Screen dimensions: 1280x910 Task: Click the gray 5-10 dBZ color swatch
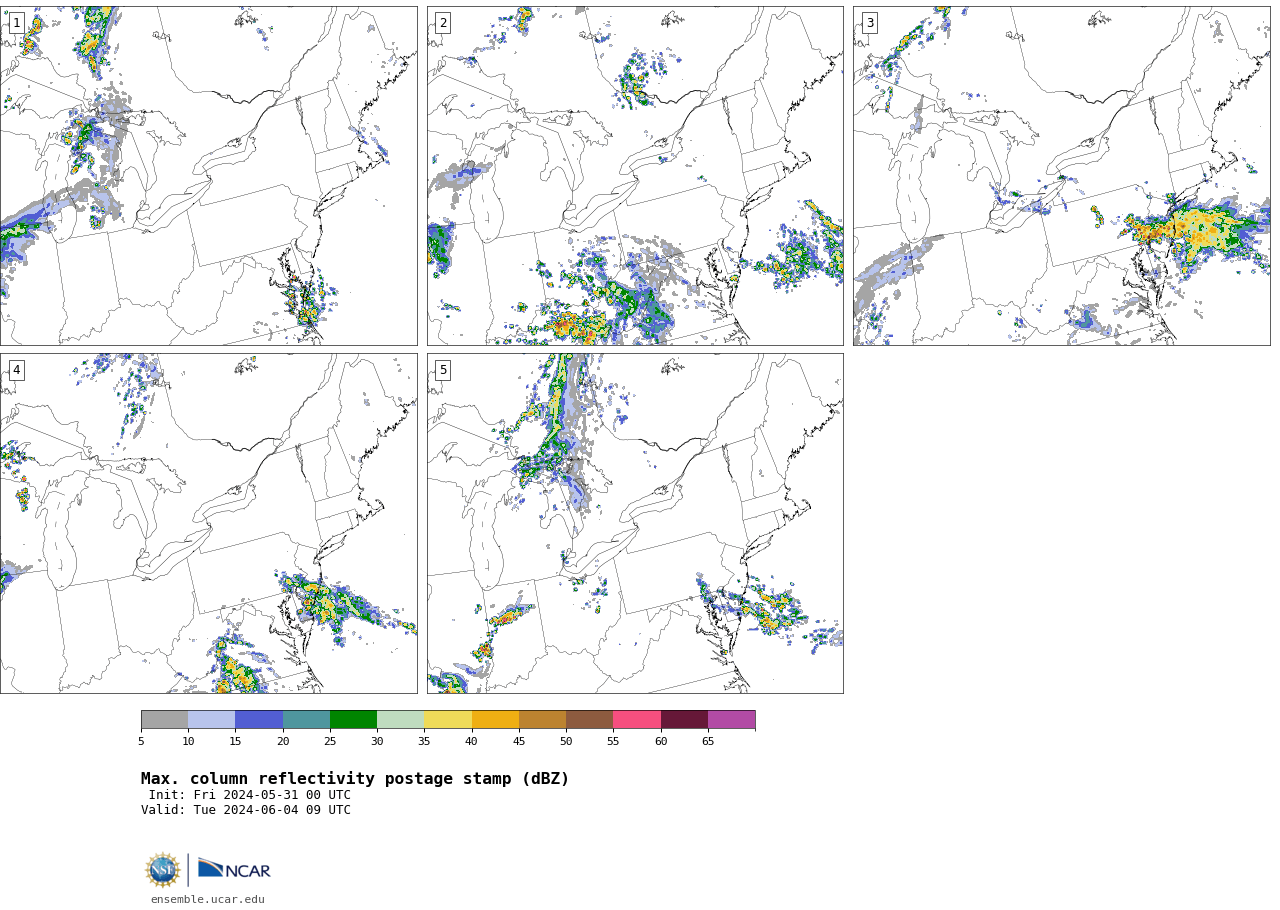point(164,720)
